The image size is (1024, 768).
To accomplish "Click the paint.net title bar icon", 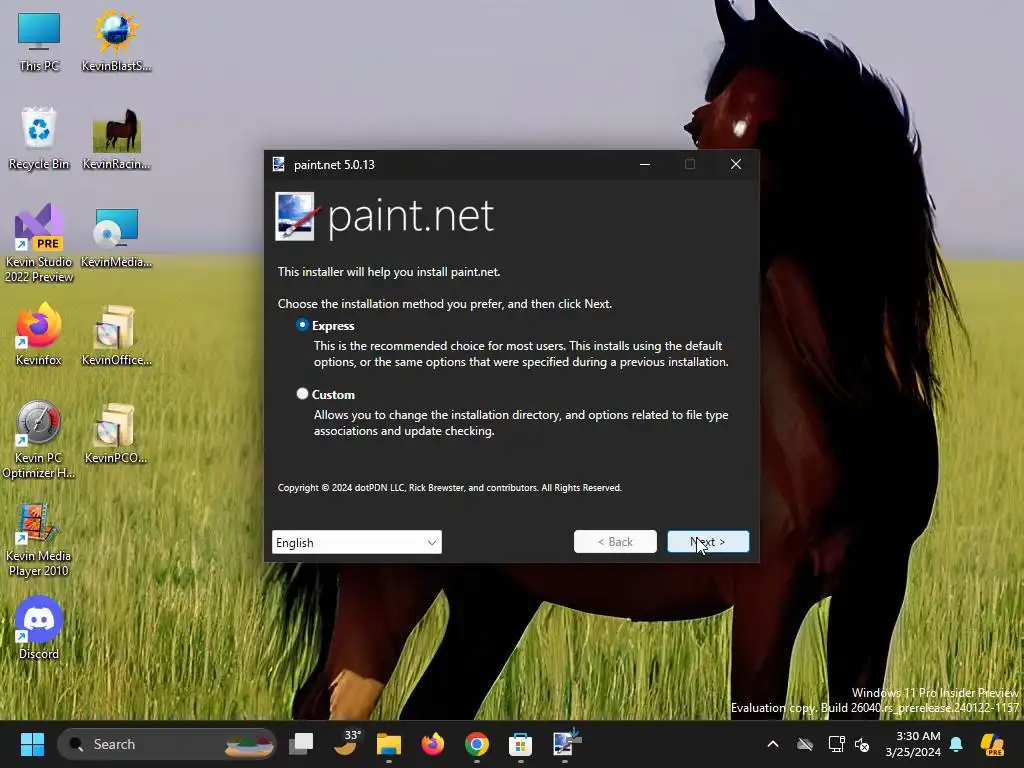I will 279,165.
